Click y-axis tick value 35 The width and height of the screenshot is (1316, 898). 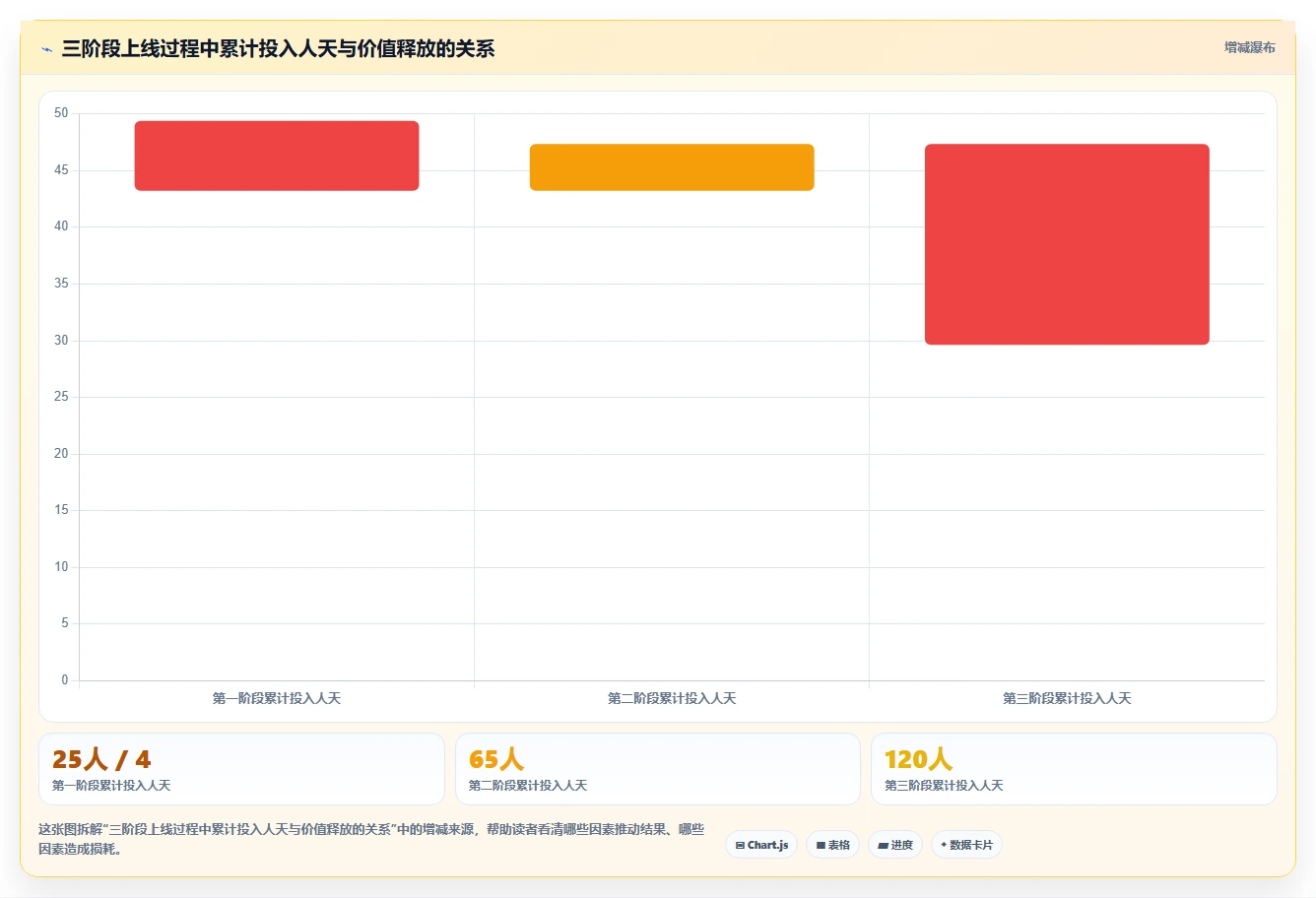tap(61, 284)
